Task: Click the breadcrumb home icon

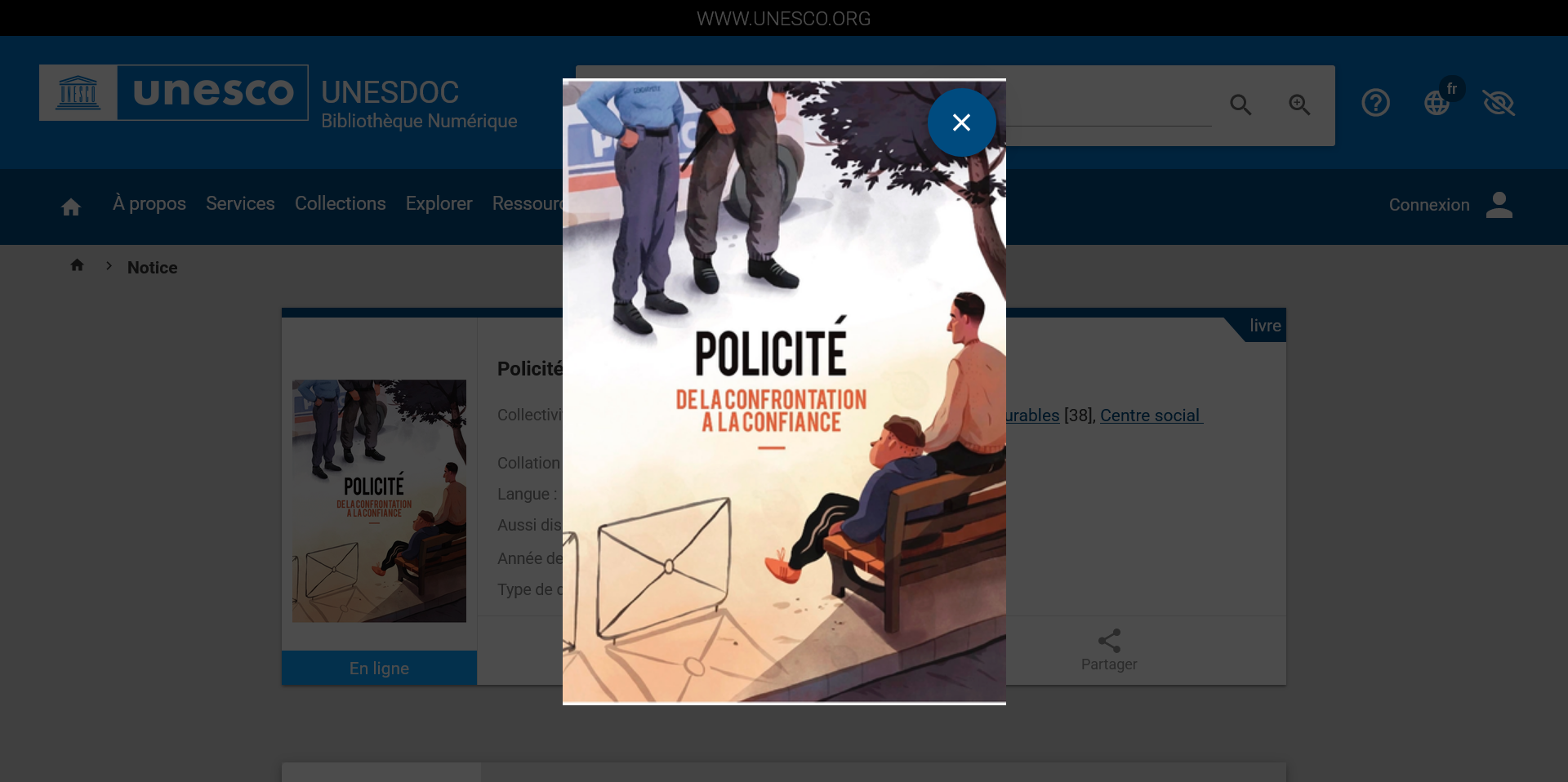Action: [78, 265]
